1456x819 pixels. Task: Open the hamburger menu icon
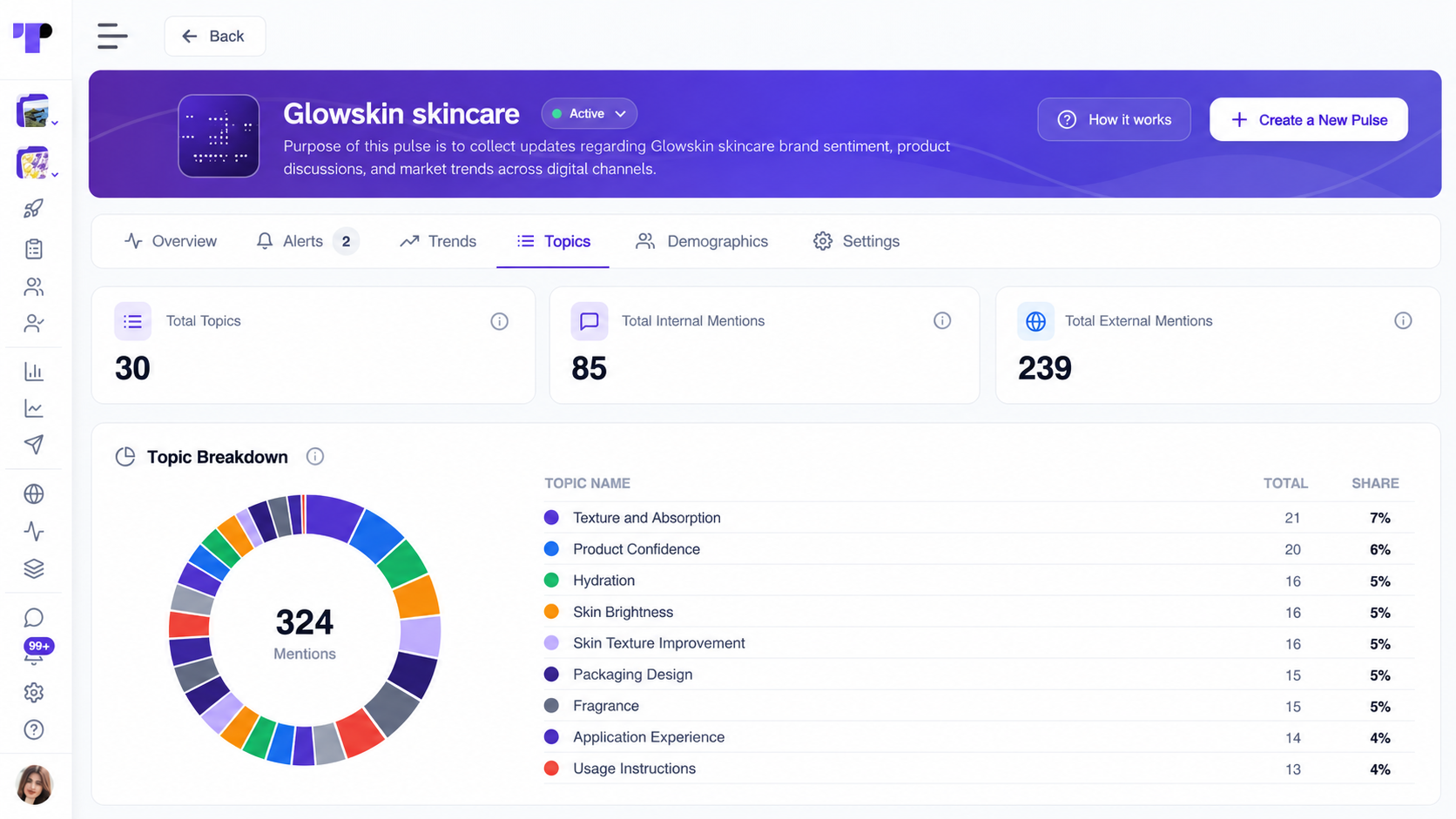[x=112, y=36]
